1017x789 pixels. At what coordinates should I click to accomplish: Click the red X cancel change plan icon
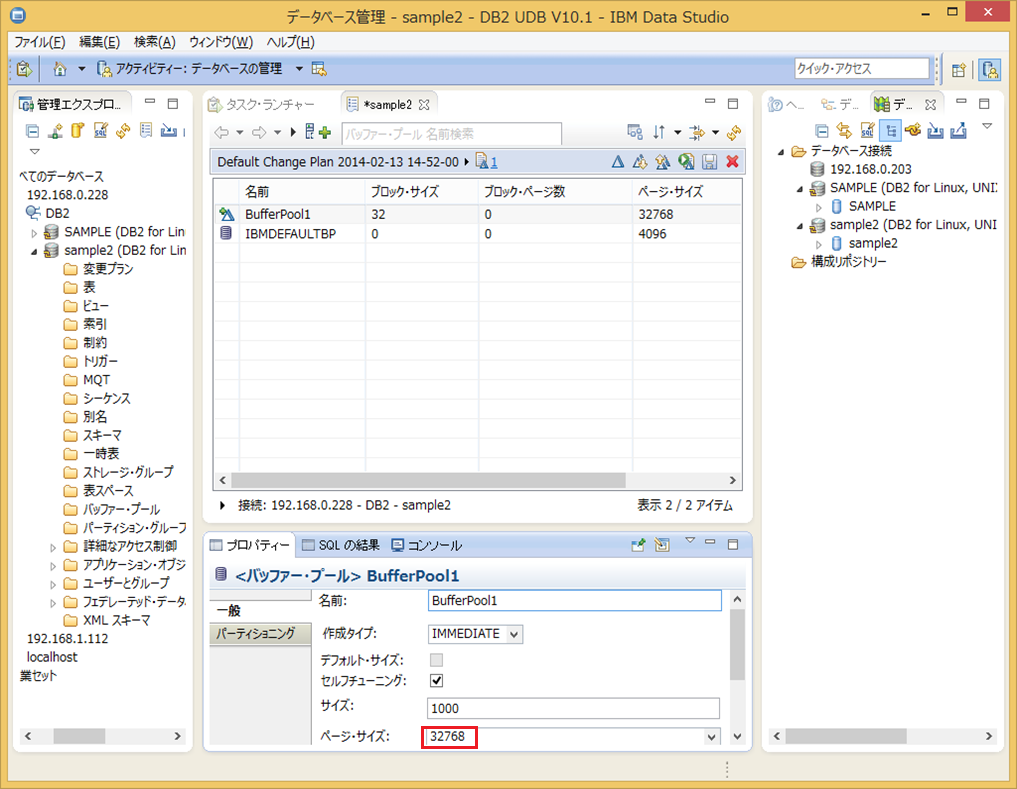733,162
